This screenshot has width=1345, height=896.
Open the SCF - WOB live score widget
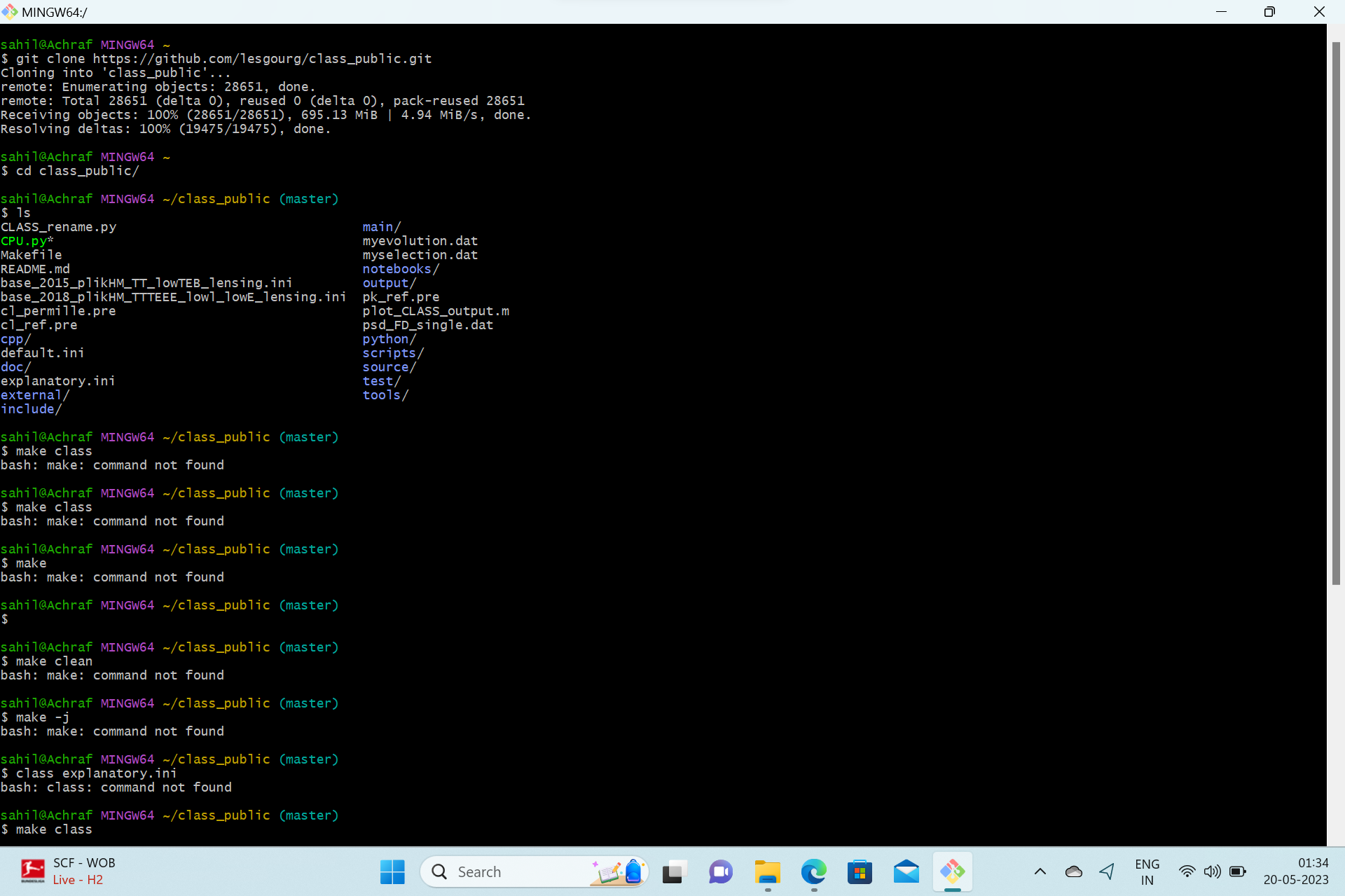pos(67,871)
